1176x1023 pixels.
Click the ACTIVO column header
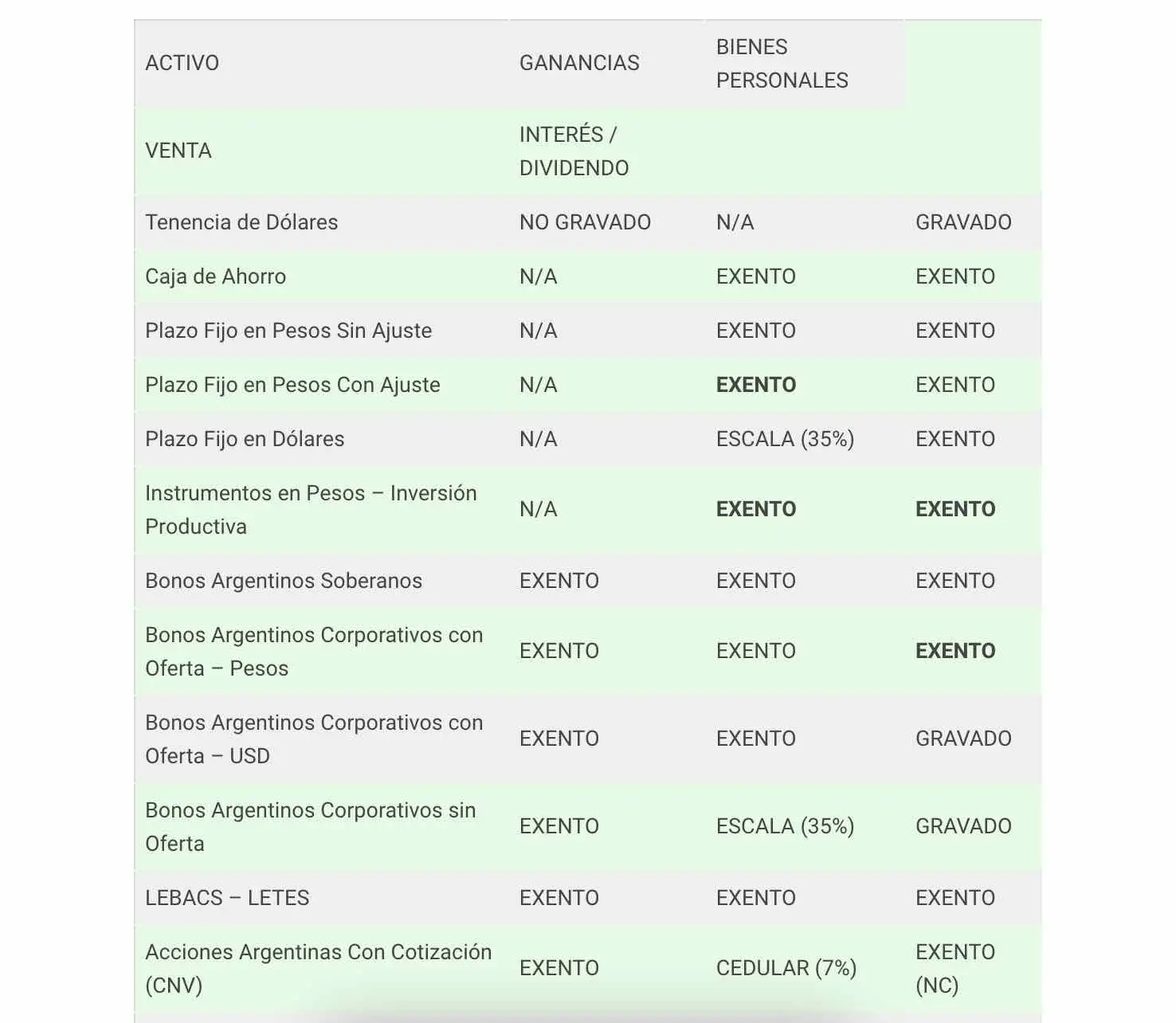tap(182, 63)
